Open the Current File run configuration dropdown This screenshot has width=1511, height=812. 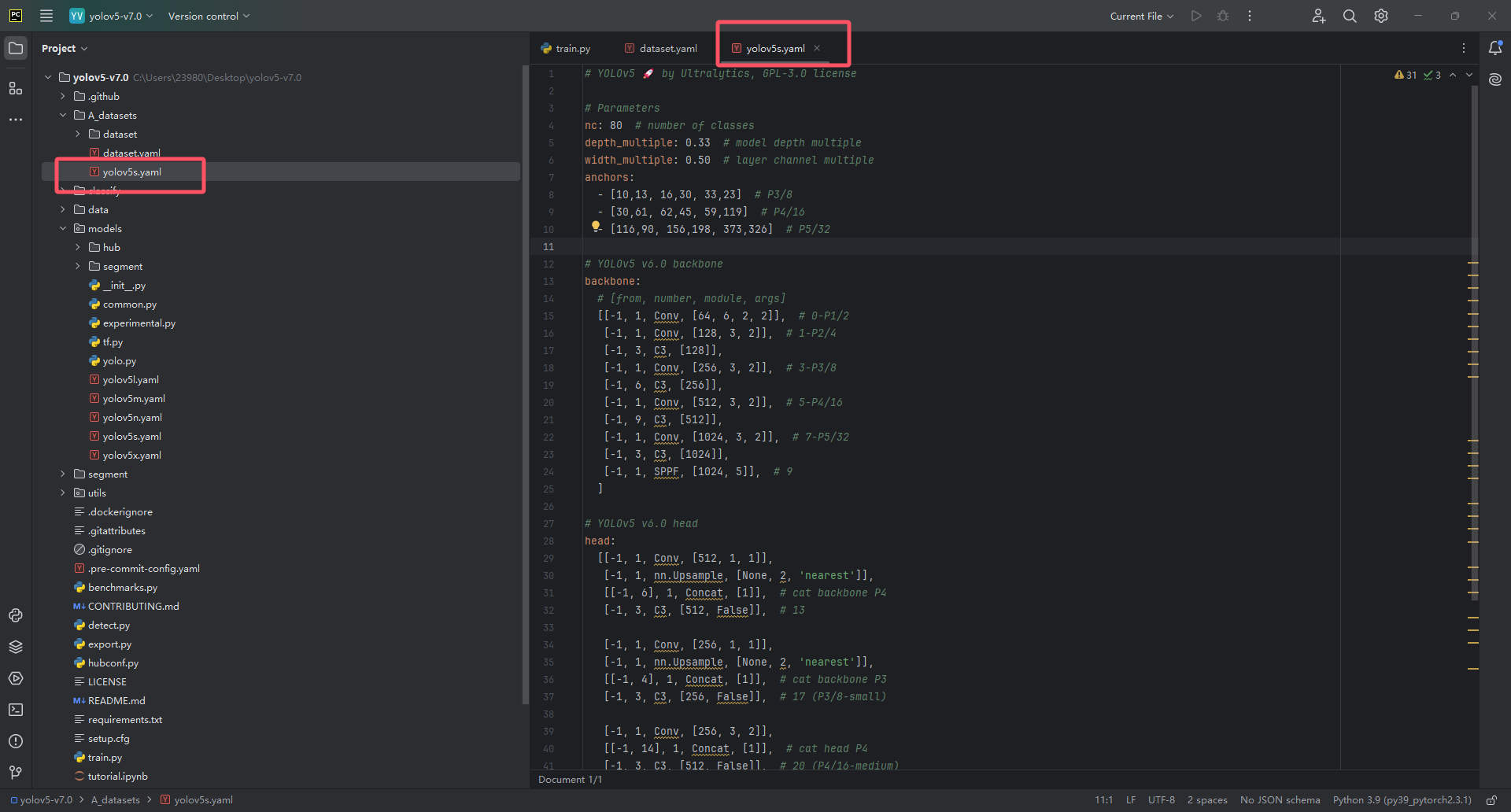click(1142, 16)
